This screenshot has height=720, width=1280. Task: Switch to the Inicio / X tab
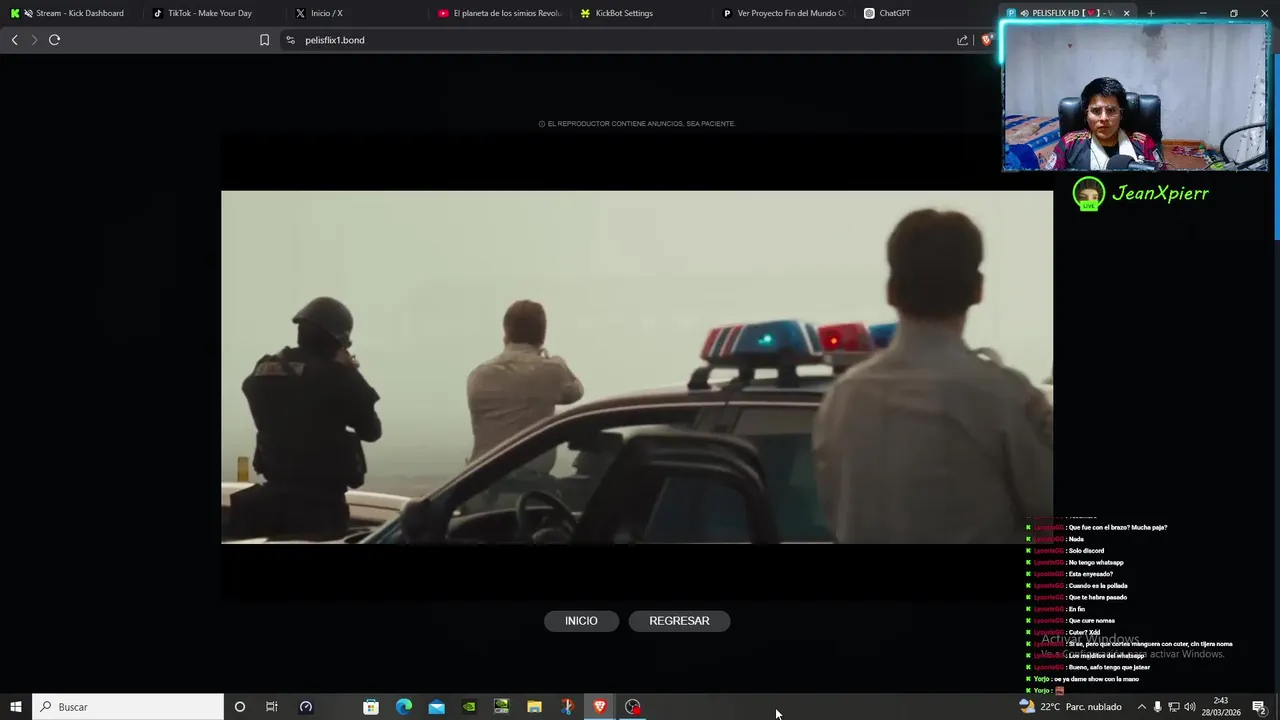354,13
